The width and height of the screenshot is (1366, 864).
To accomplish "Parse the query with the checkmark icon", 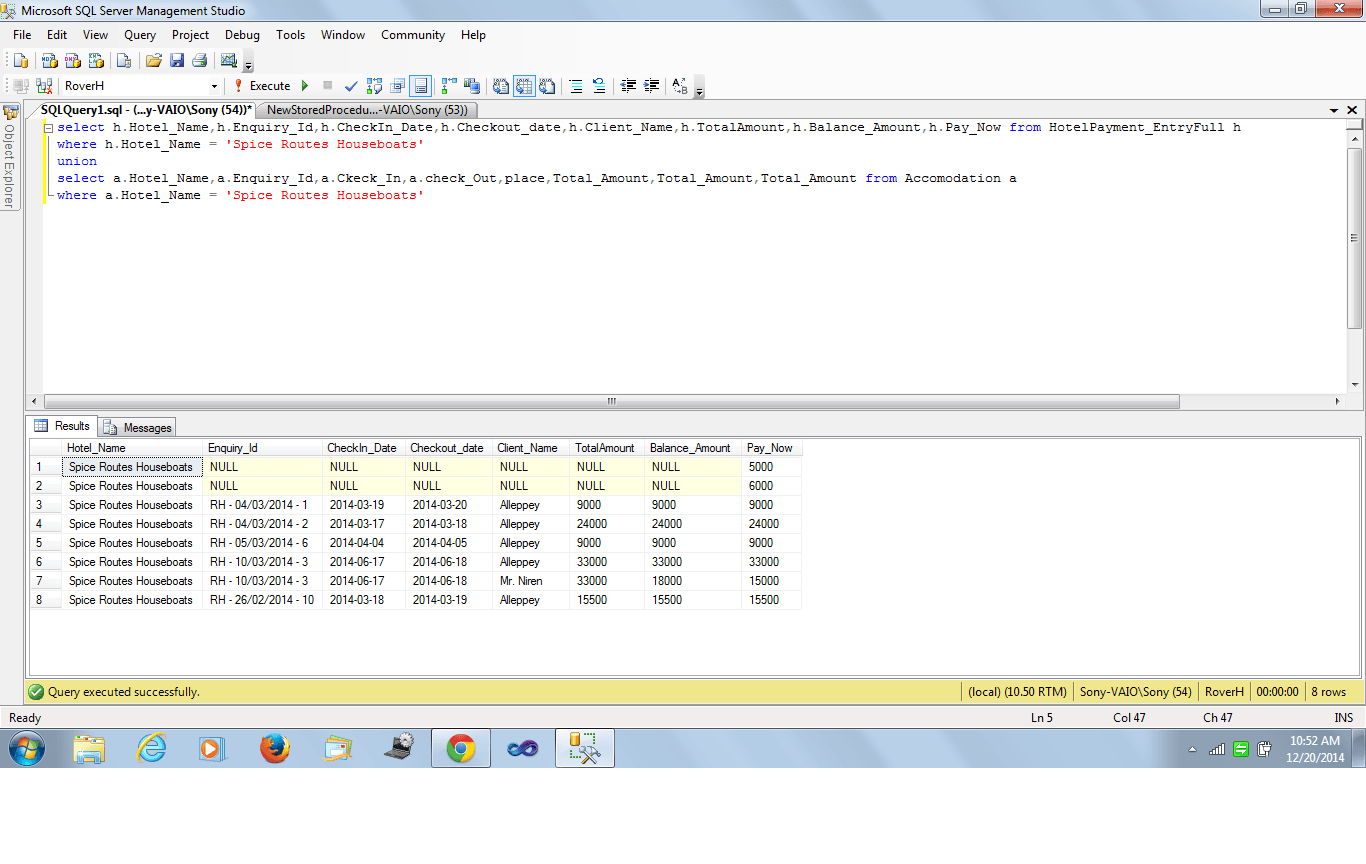I will [x=350, y=86].
